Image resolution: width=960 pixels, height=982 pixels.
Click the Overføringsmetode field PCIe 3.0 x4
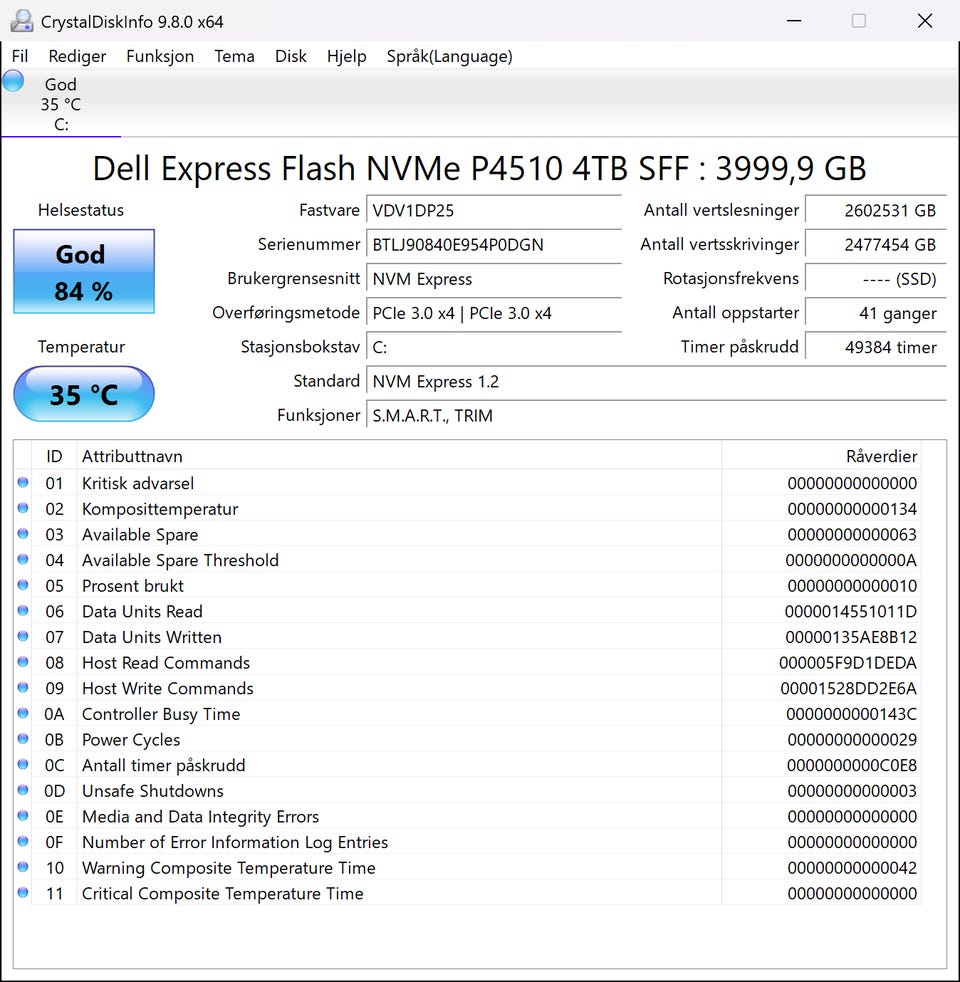tap(494, 313)
